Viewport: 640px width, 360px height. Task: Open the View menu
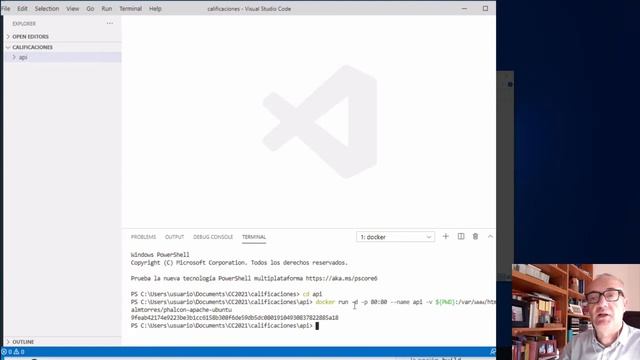[x=73, y=9]
